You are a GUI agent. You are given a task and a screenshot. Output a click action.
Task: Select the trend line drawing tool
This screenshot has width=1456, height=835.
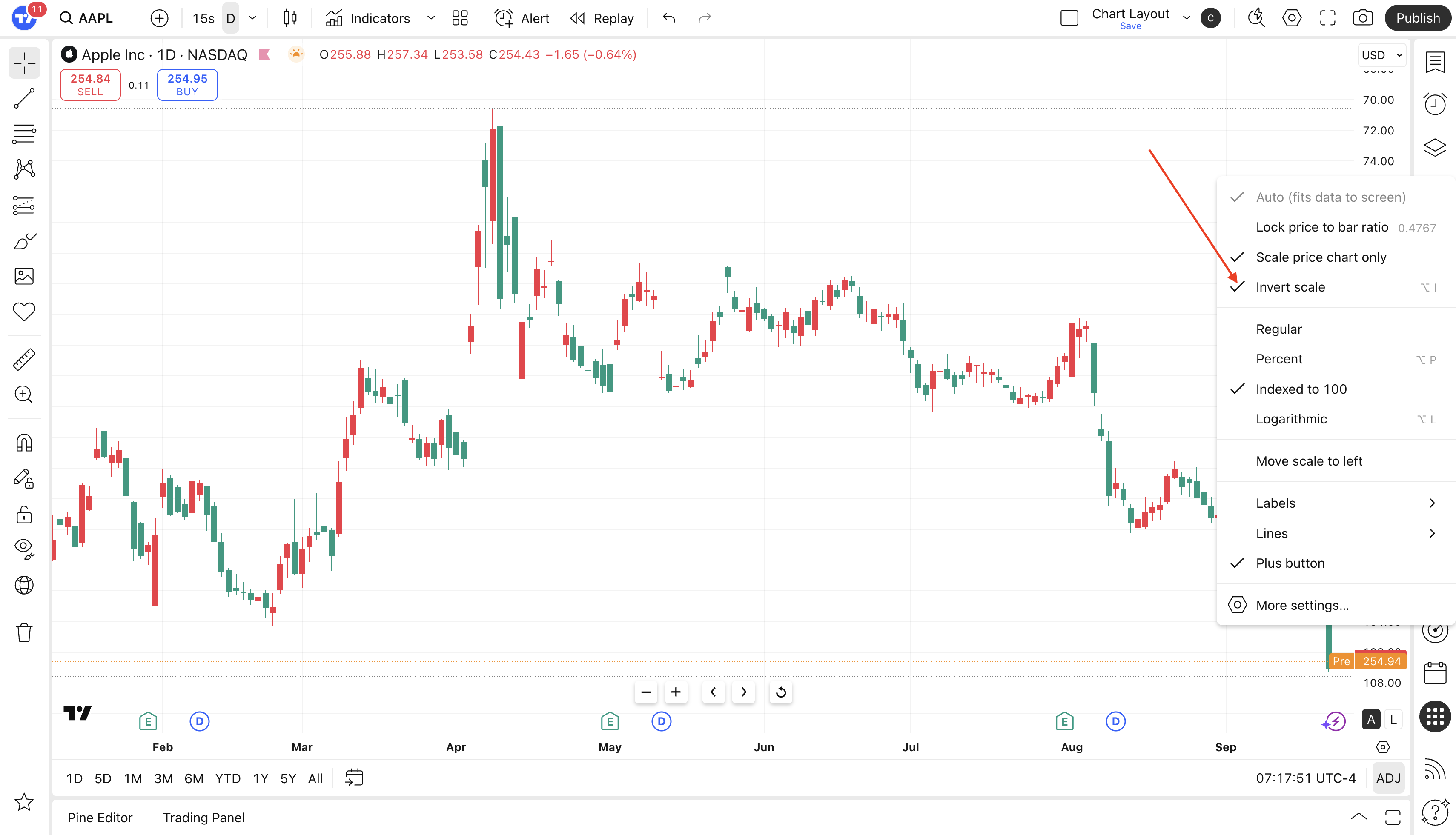tap(24, 99)
